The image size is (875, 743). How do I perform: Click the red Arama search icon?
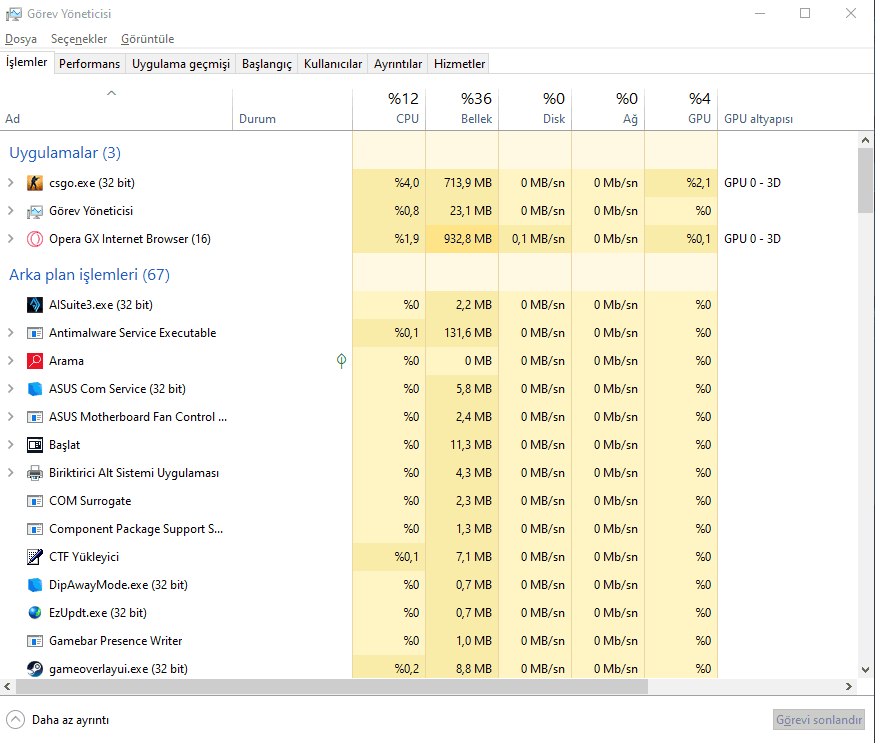coord(35,361)
